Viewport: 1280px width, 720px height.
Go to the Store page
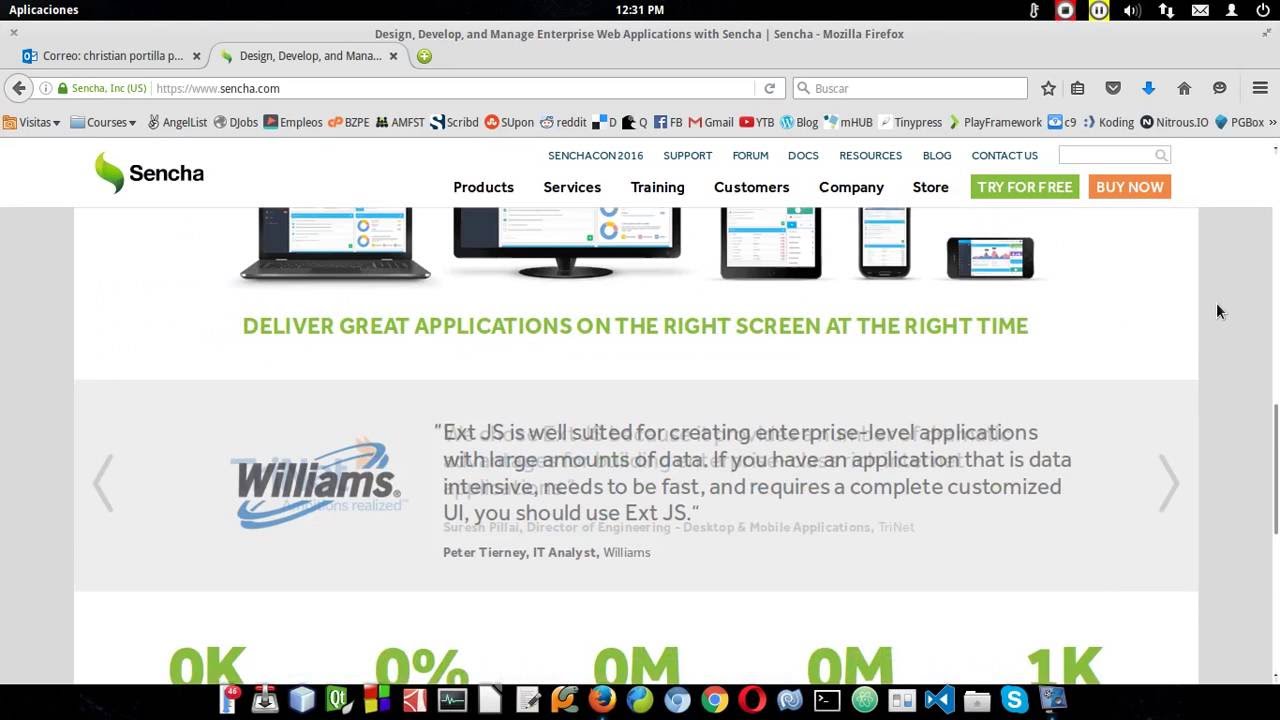tap(930, 187)
